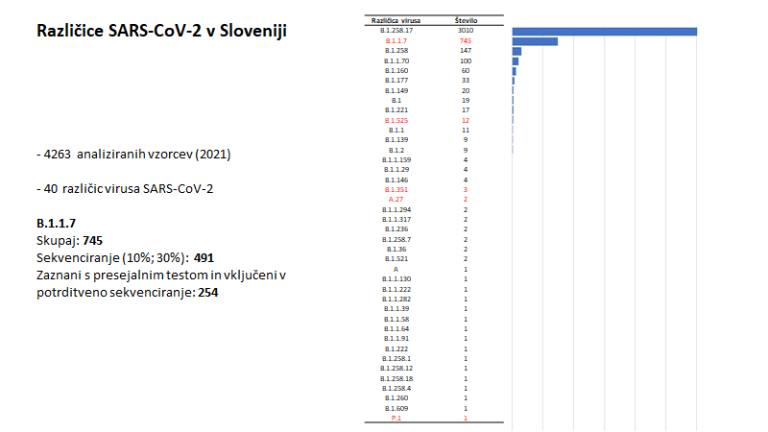The width and height of the screenshot is (768, 432).
Task: Select the 'Različica virusa' column header
Action: 395,21
